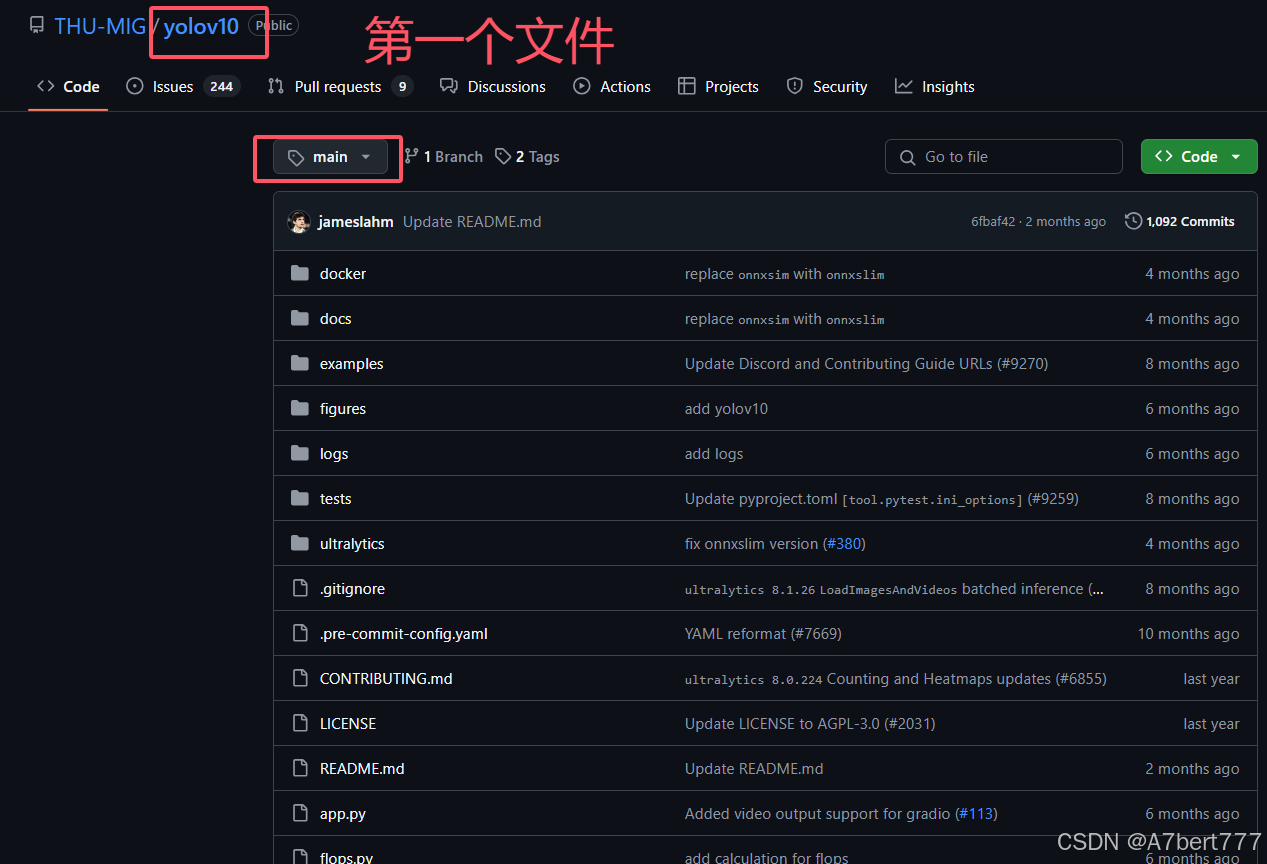Open commit hash 6fbaf42
This screenshot has width=1267, height=864.
click(x=992, y=222)
